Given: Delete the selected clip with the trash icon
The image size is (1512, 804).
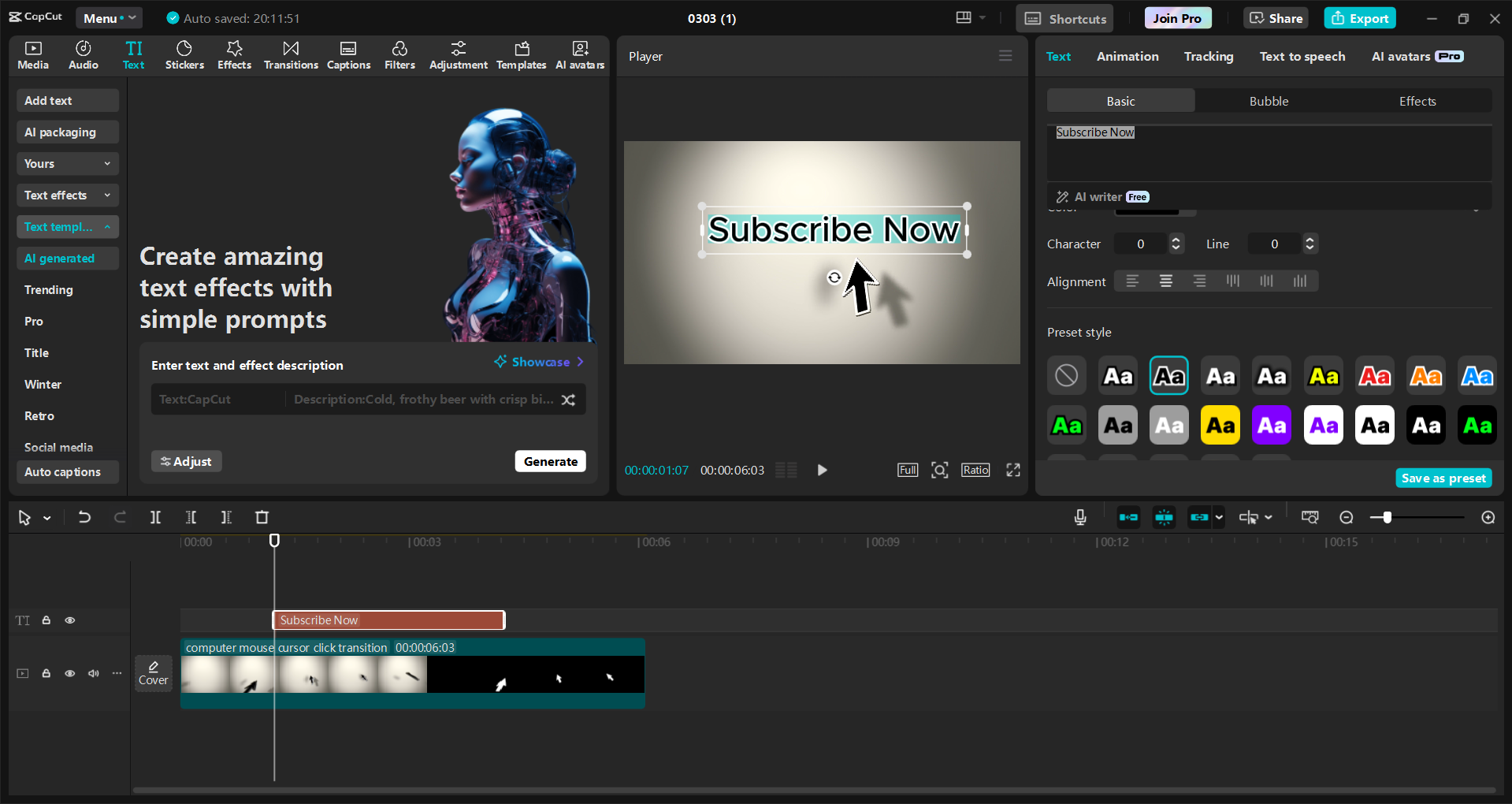Looking at the screenshot, I should (262, 517).
